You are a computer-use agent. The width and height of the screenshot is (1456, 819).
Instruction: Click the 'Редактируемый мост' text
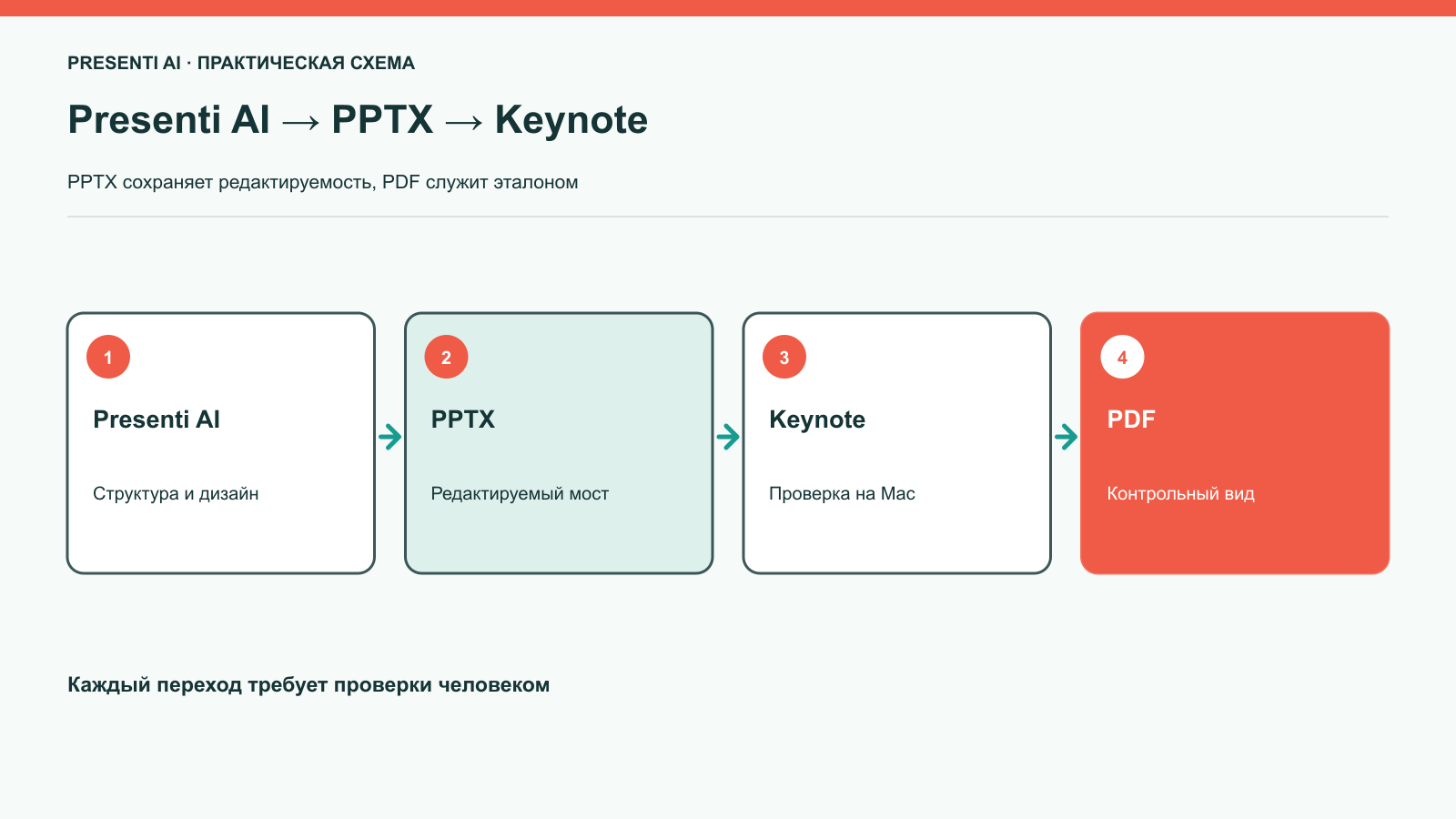point(520,493)
